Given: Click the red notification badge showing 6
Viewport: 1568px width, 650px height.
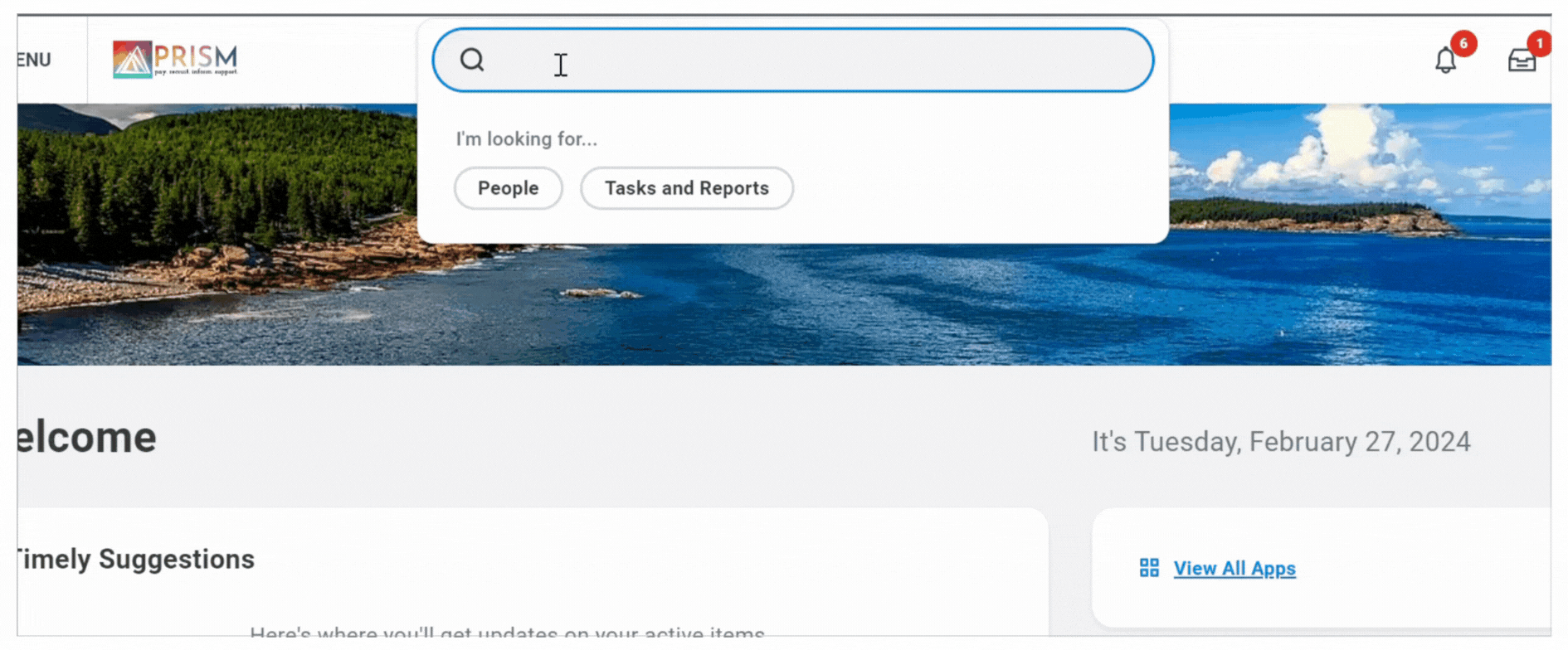Looking at the screenshot, I should click(1463, 43).
